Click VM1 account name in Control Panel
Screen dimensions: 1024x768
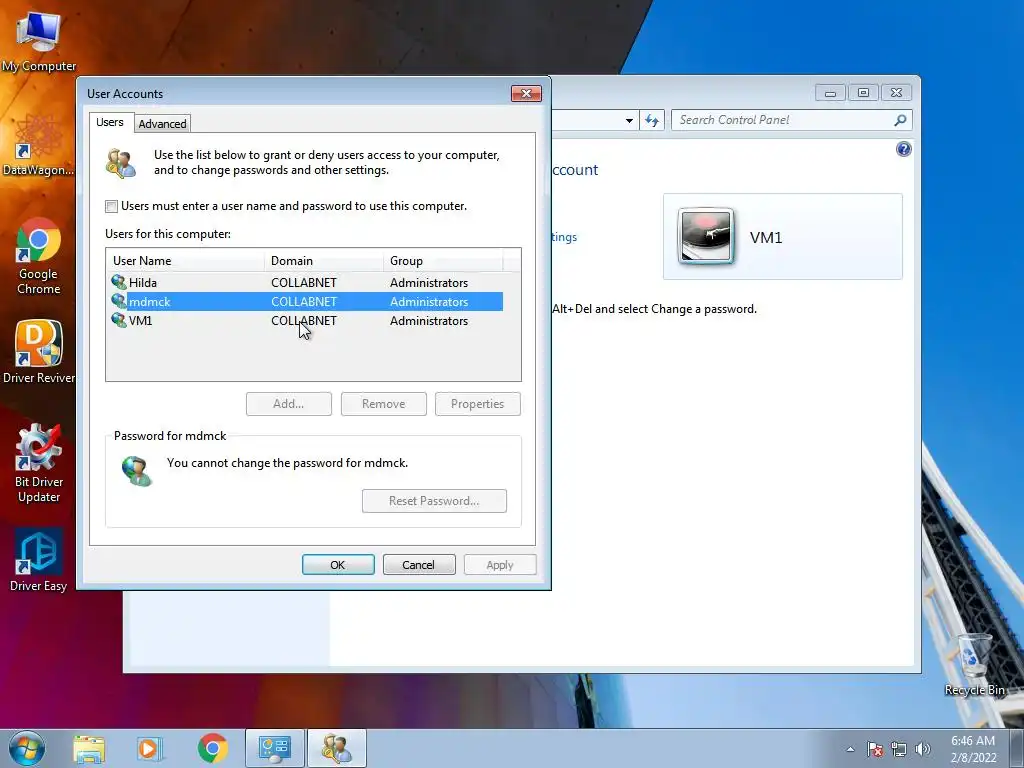[765, 237]
